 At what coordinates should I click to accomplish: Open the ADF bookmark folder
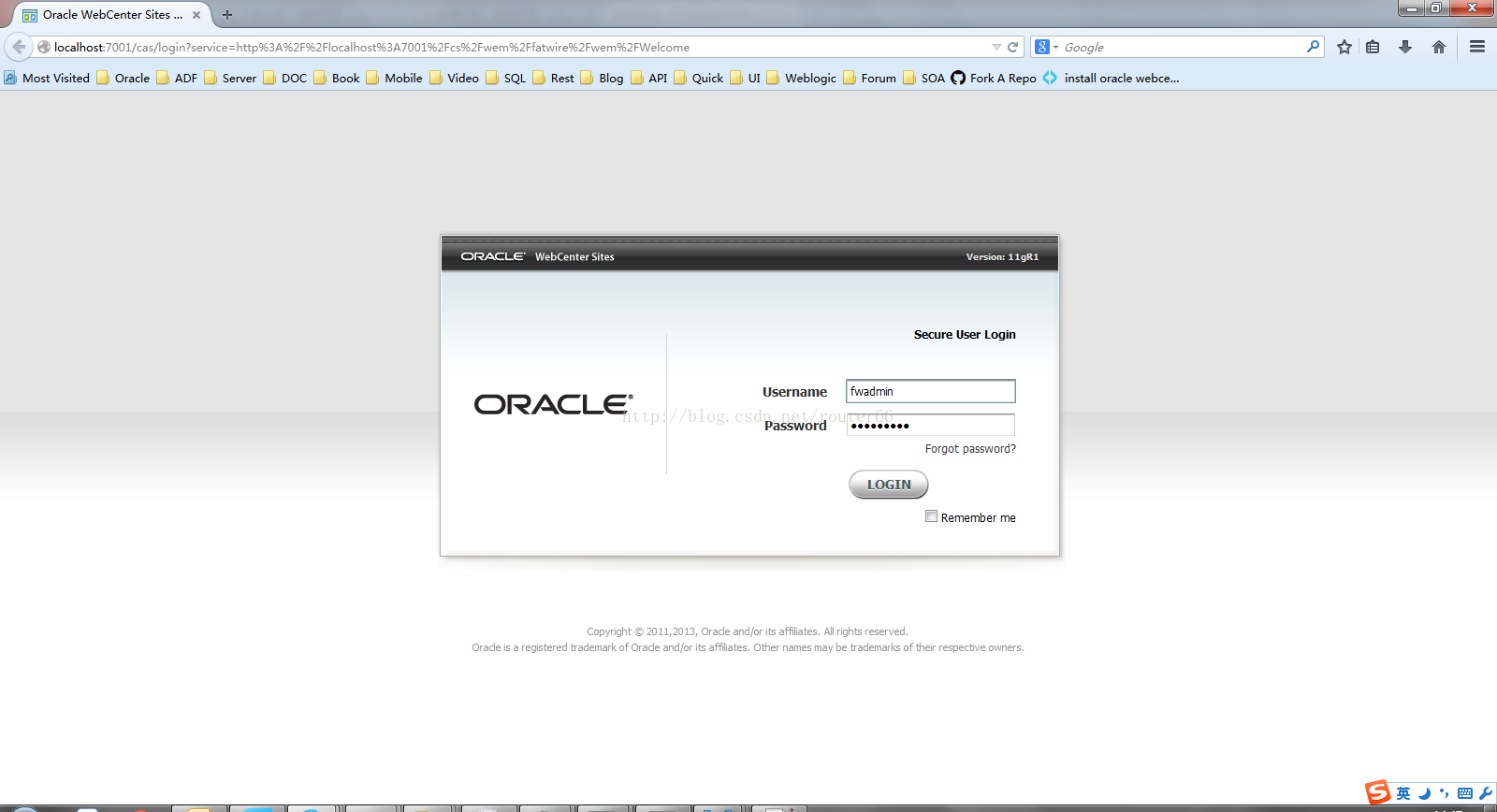(x=177, y=78)
